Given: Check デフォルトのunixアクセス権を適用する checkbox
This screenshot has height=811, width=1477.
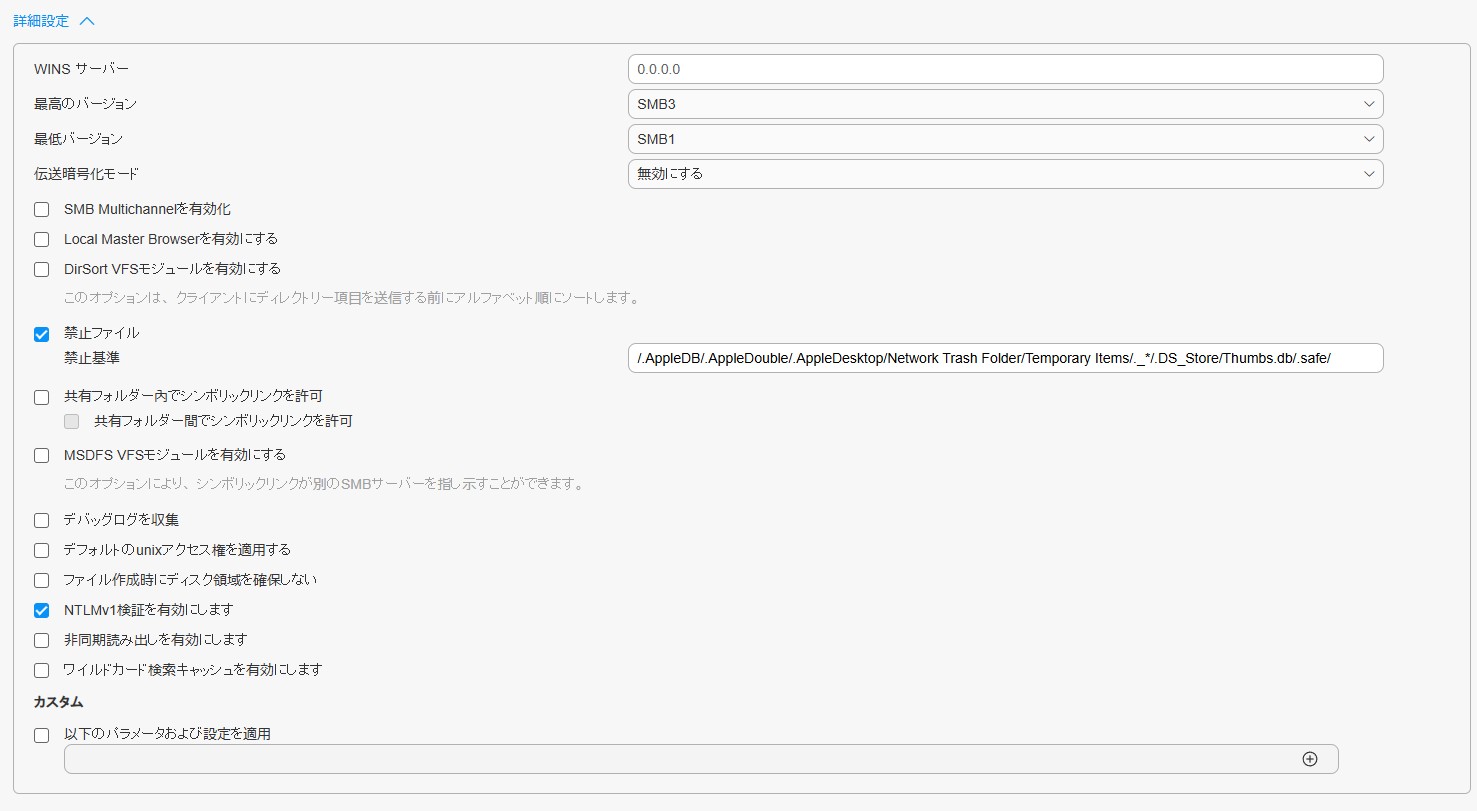Looking at the screenshot, I should tap(42, 551).
